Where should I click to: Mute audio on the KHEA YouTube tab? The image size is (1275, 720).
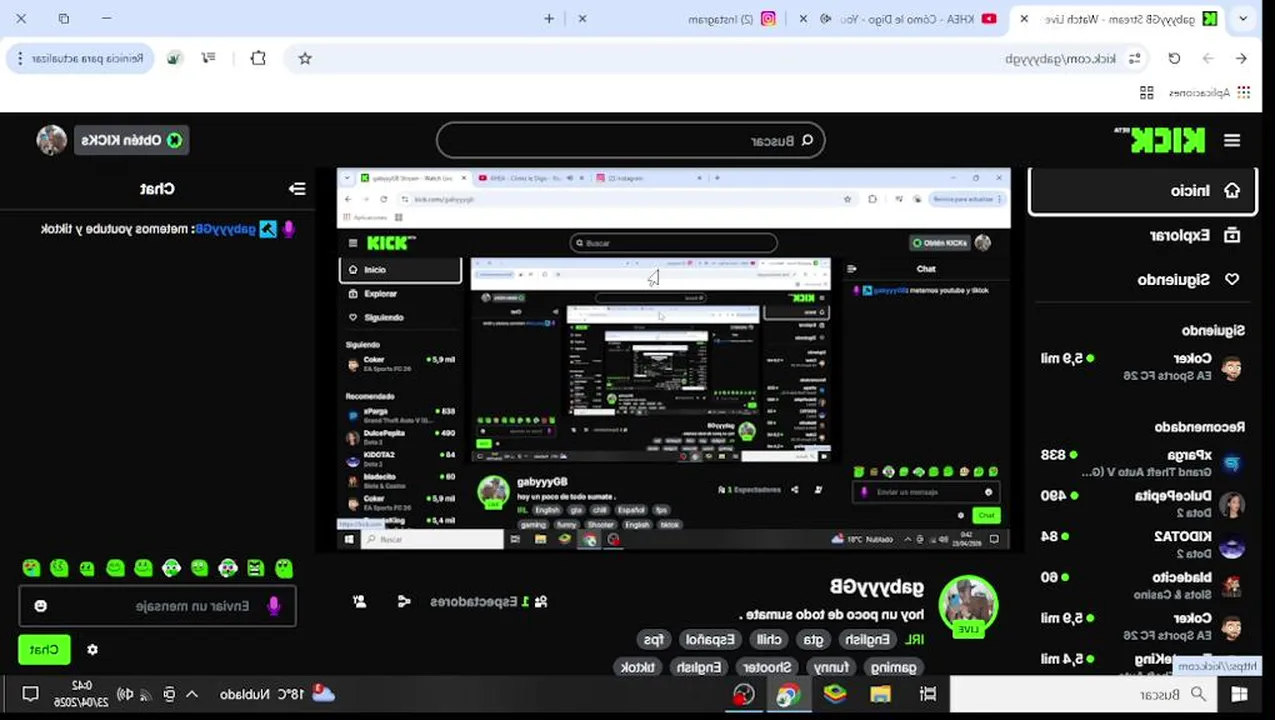pyautogui.click(x=826, y=18)
